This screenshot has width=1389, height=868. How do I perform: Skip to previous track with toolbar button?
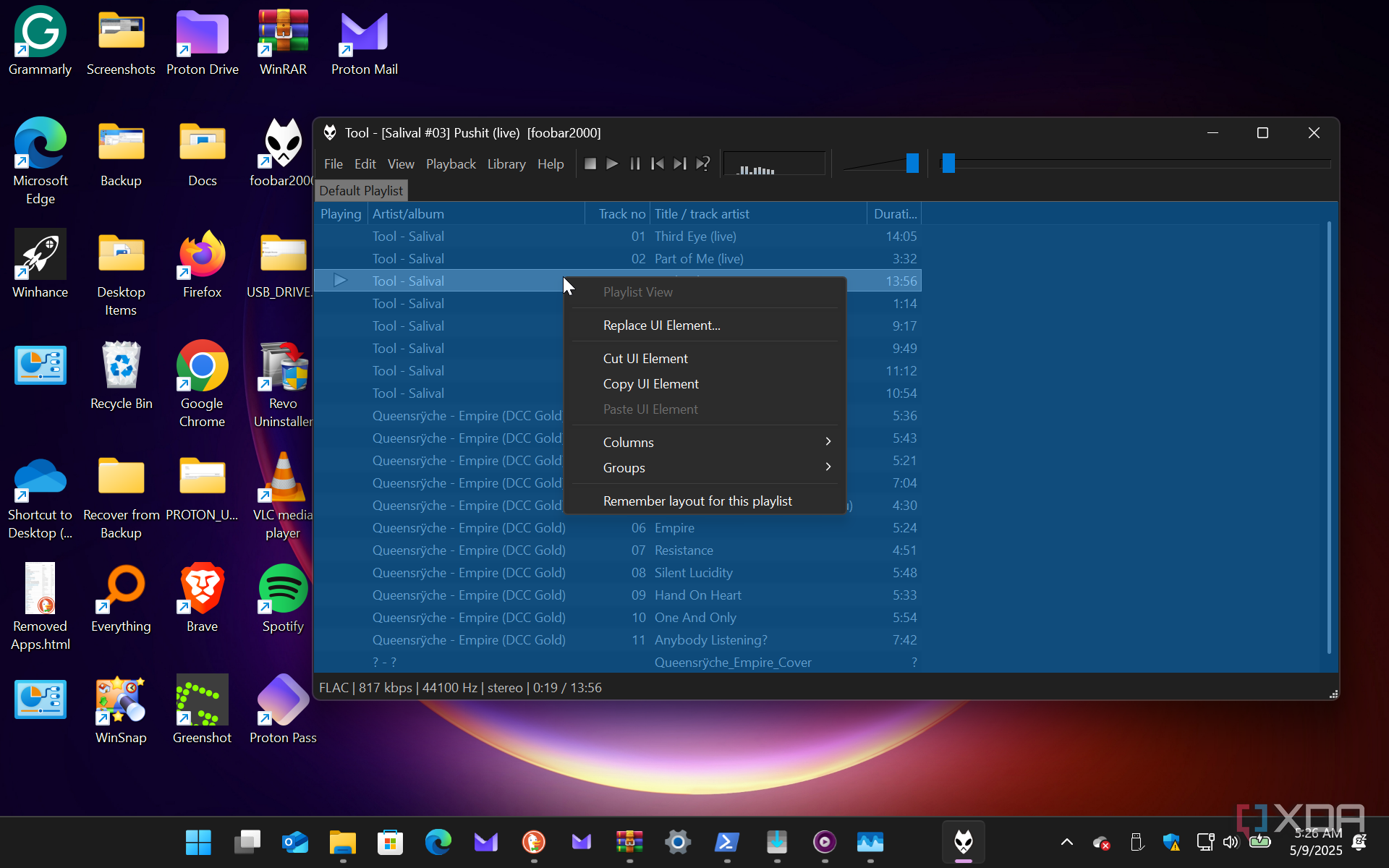point(657,164)
